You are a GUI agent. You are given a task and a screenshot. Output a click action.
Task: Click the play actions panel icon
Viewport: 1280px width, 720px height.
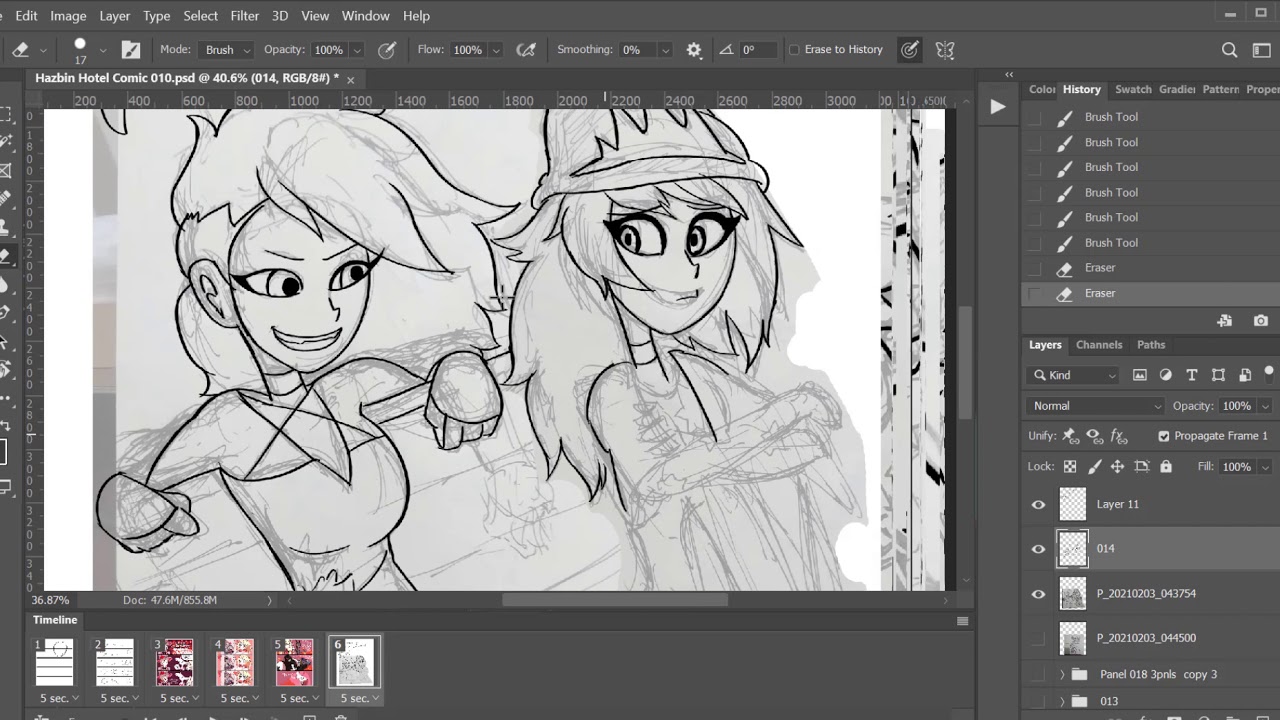tap(997, 107)
